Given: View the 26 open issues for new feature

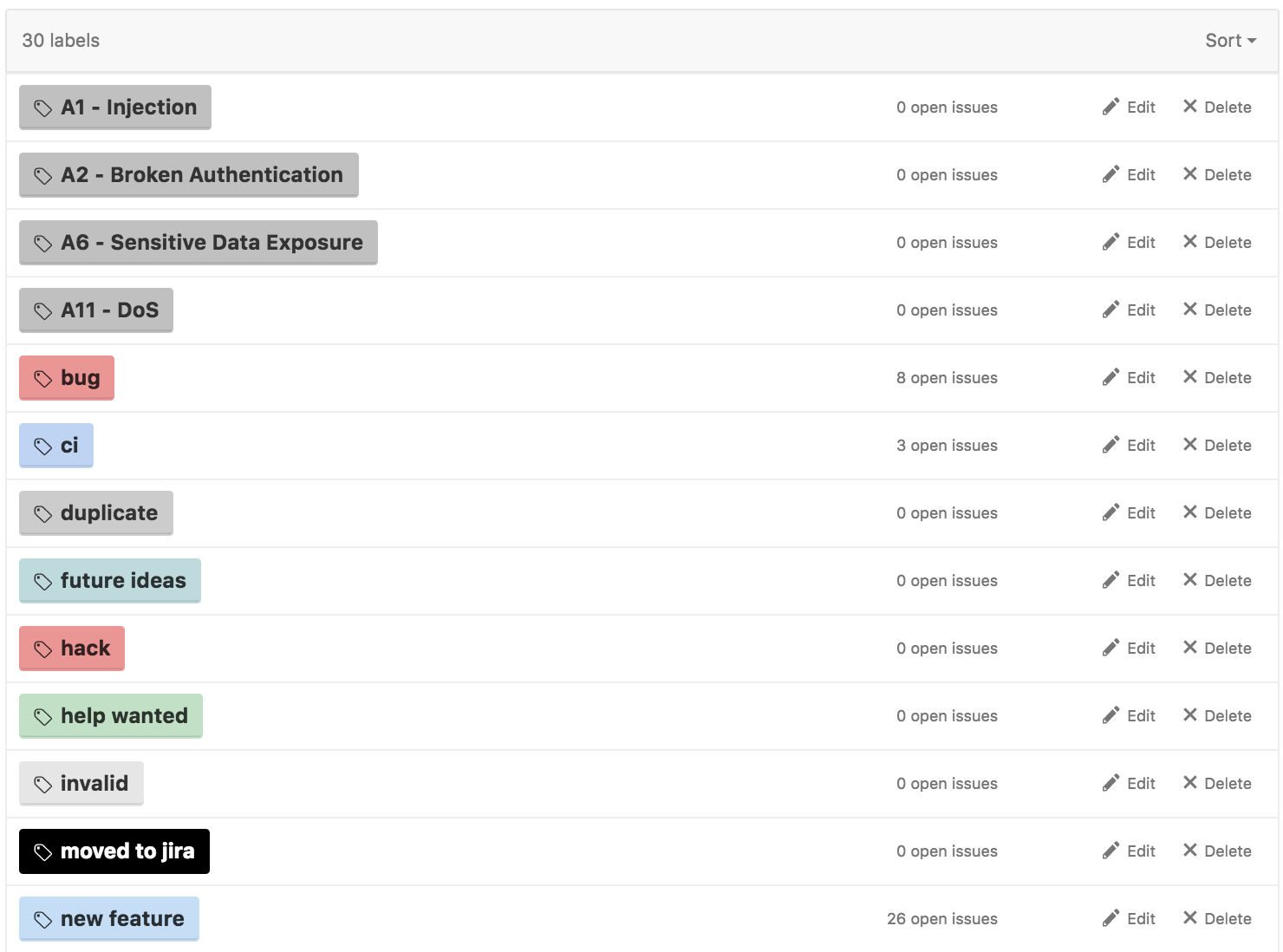Looking at the screenshot, I should tap(941, 919).
